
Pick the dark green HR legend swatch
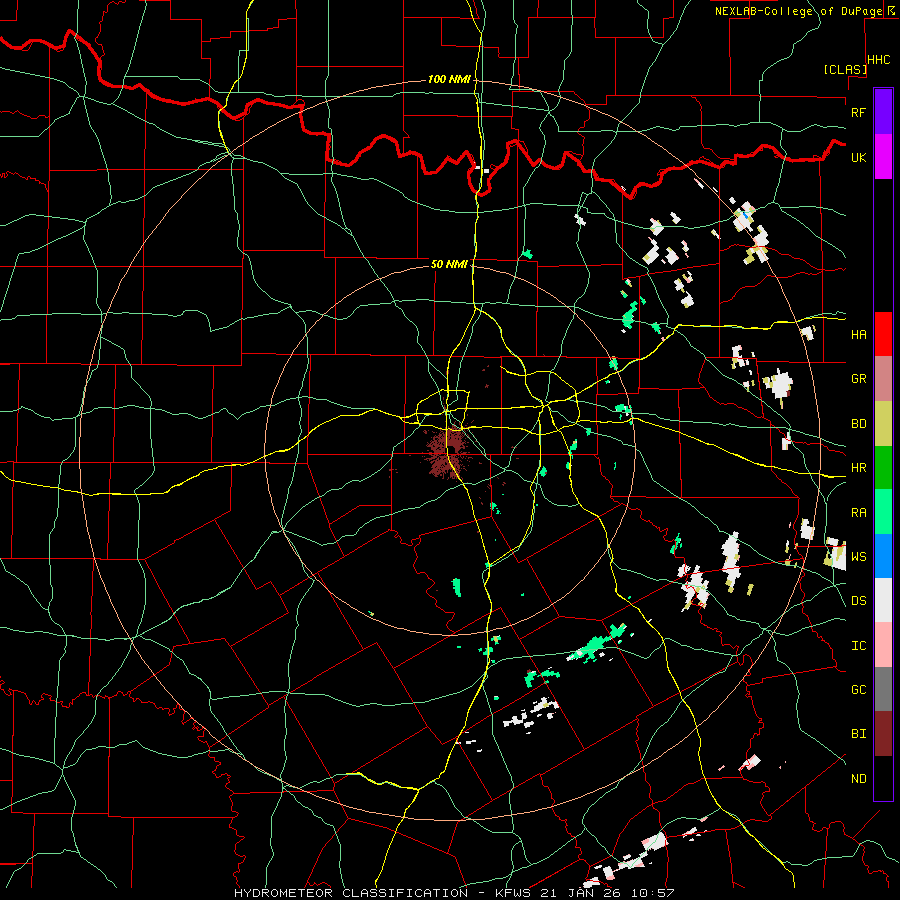point(883,468)
